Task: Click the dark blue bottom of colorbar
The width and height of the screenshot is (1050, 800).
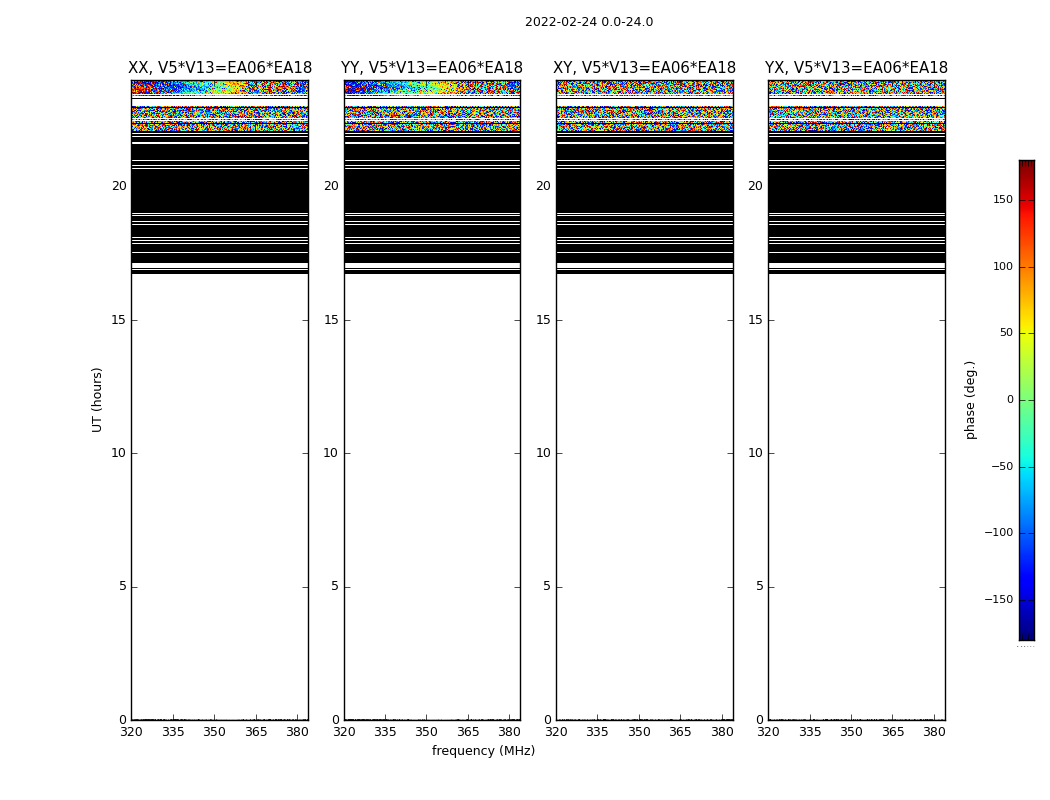Action: 1026,633
